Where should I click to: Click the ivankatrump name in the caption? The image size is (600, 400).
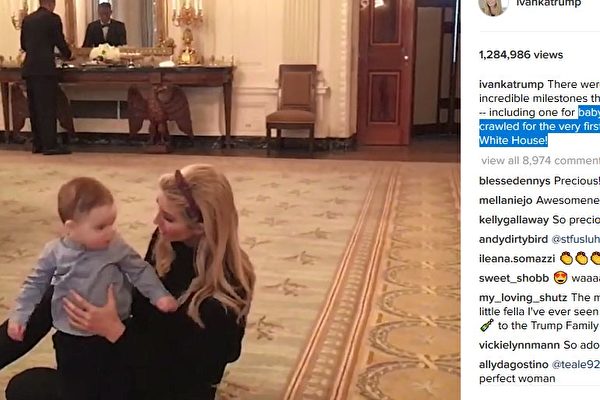click(511, 84)
